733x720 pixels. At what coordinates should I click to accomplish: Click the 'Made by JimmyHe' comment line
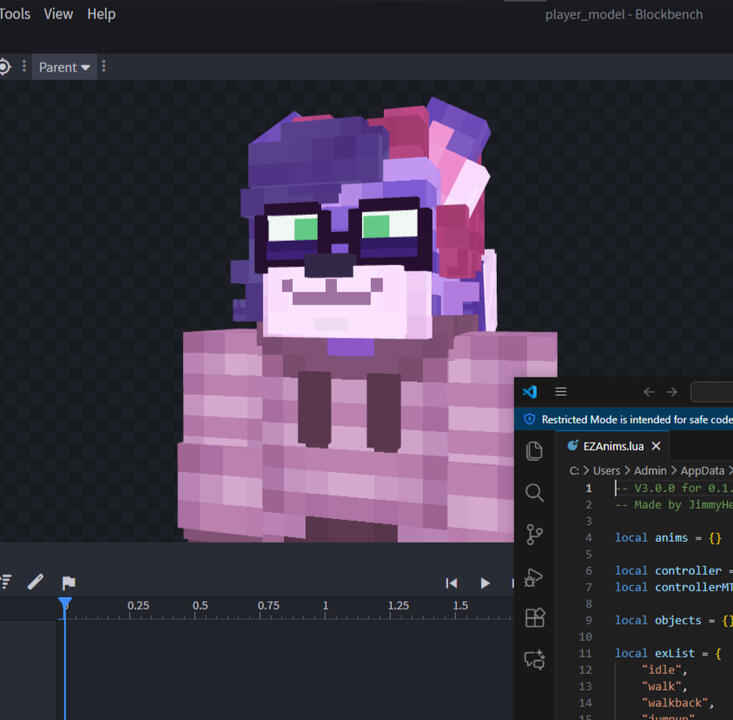(x=674, y=505)
